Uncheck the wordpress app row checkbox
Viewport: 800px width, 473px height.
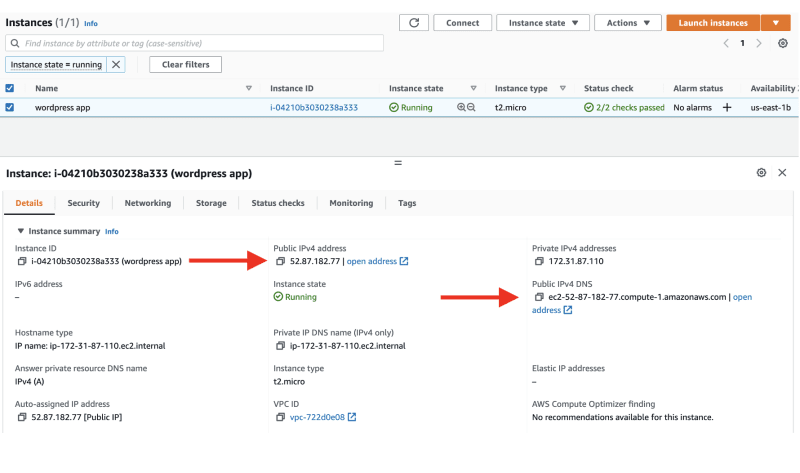click(10, 107)
